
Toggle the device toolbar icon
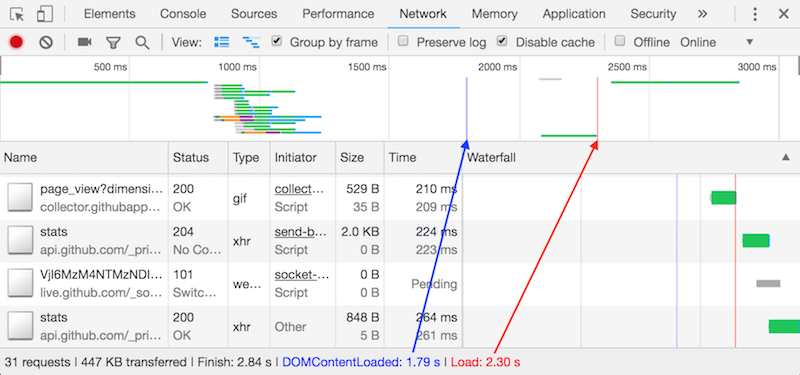click(45, 14)
